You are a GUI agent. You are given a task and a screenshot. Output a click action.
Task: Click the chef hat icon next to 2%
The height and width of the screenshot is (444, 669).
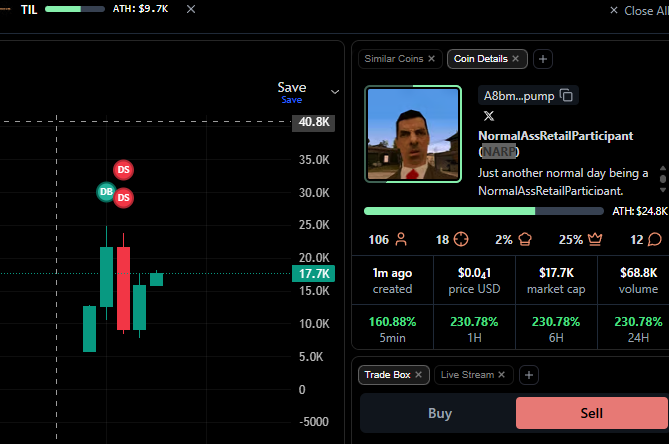(525, 239)
